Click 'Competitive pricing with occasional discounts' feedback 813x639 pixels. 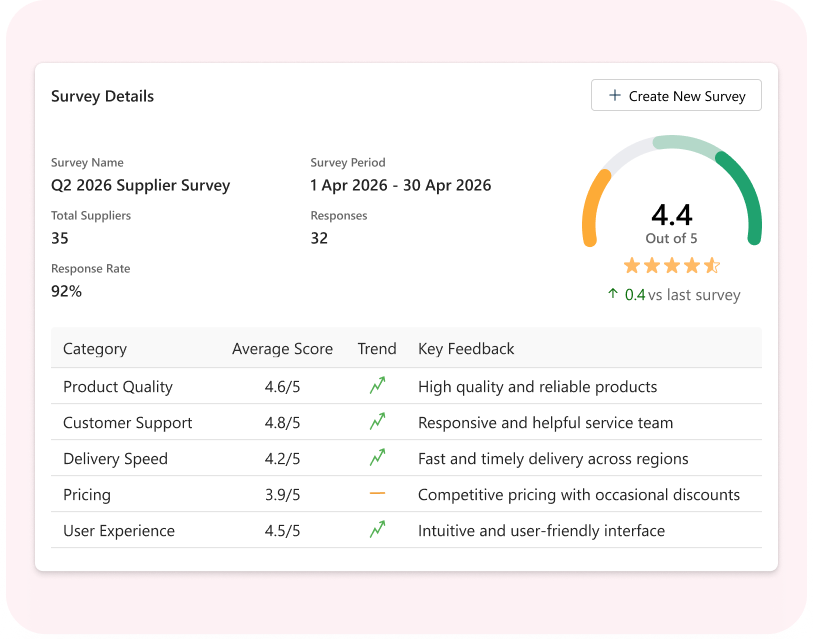579,495
